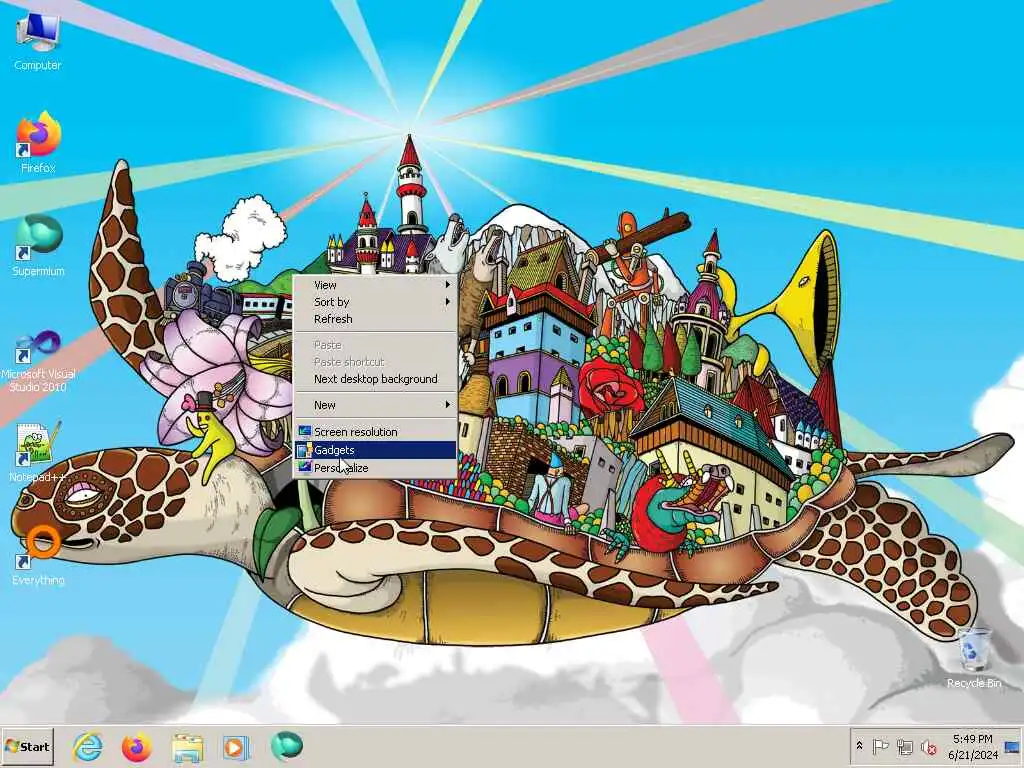Open Windows Explorer folder on taskbar
Screen dimensions: 1024x768
[x=187, y=747]
